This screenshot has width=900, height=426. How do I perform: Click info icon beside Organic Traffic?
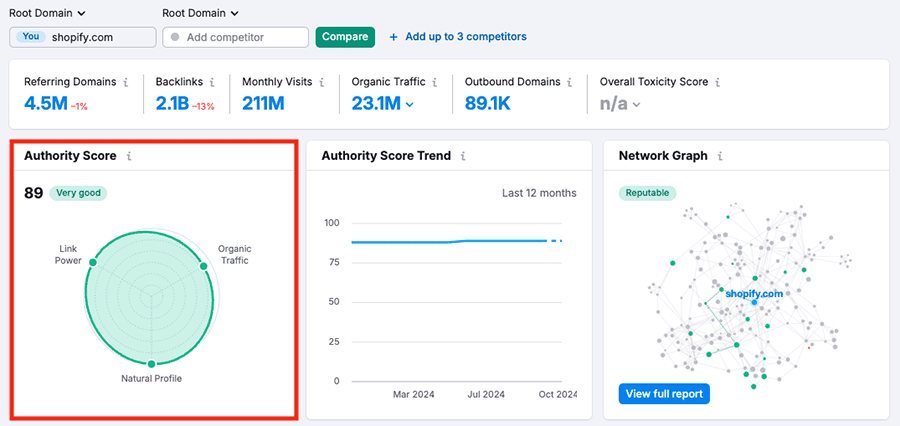[435, 82]
